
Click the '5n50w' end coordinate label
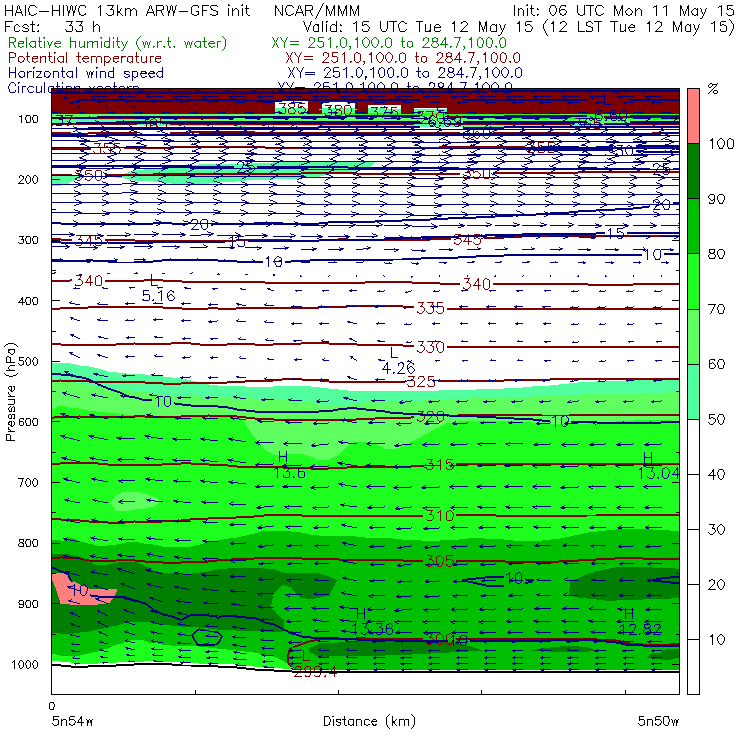[658, 721]
